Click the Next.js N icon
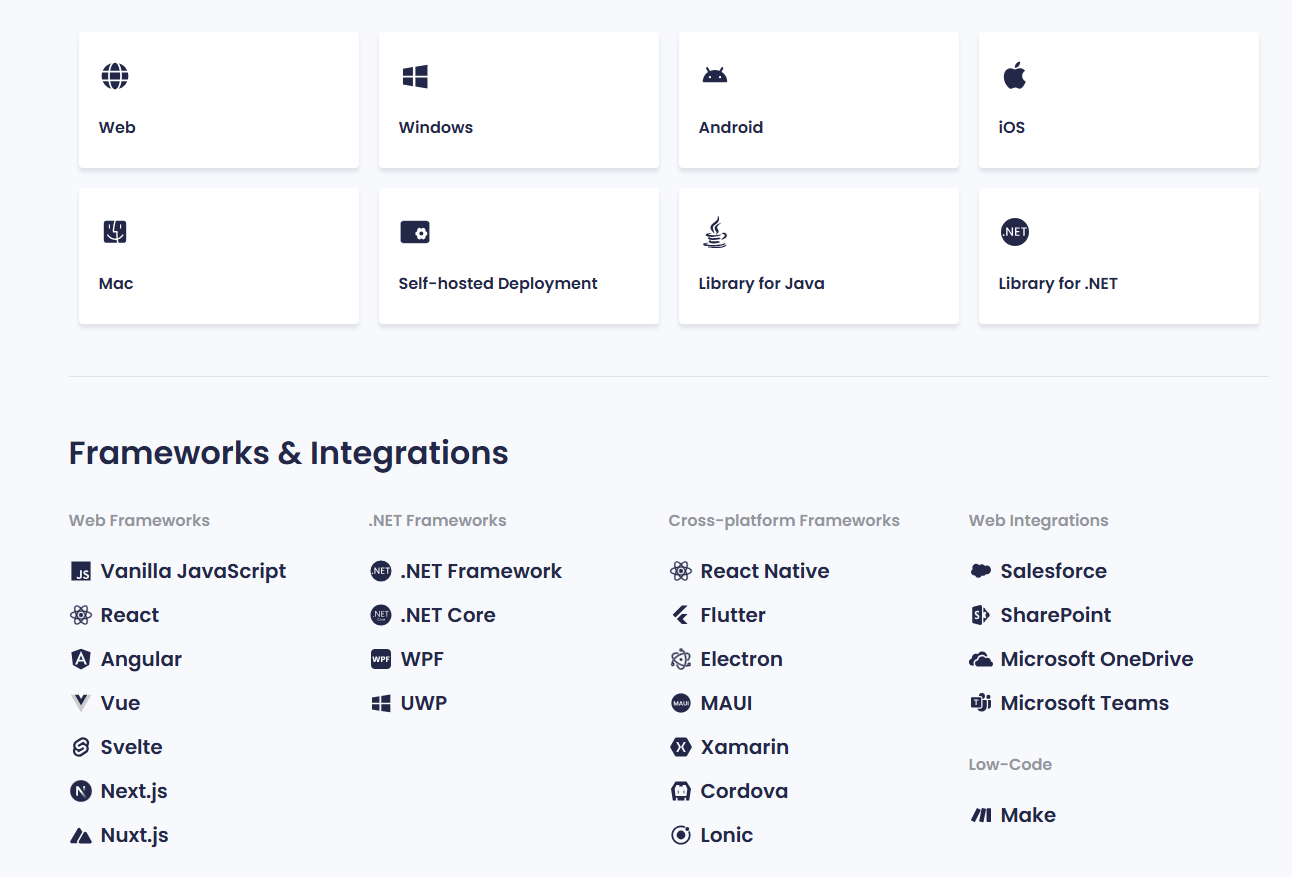Viewport: 1292px width, 877px height. coord(81,791)
